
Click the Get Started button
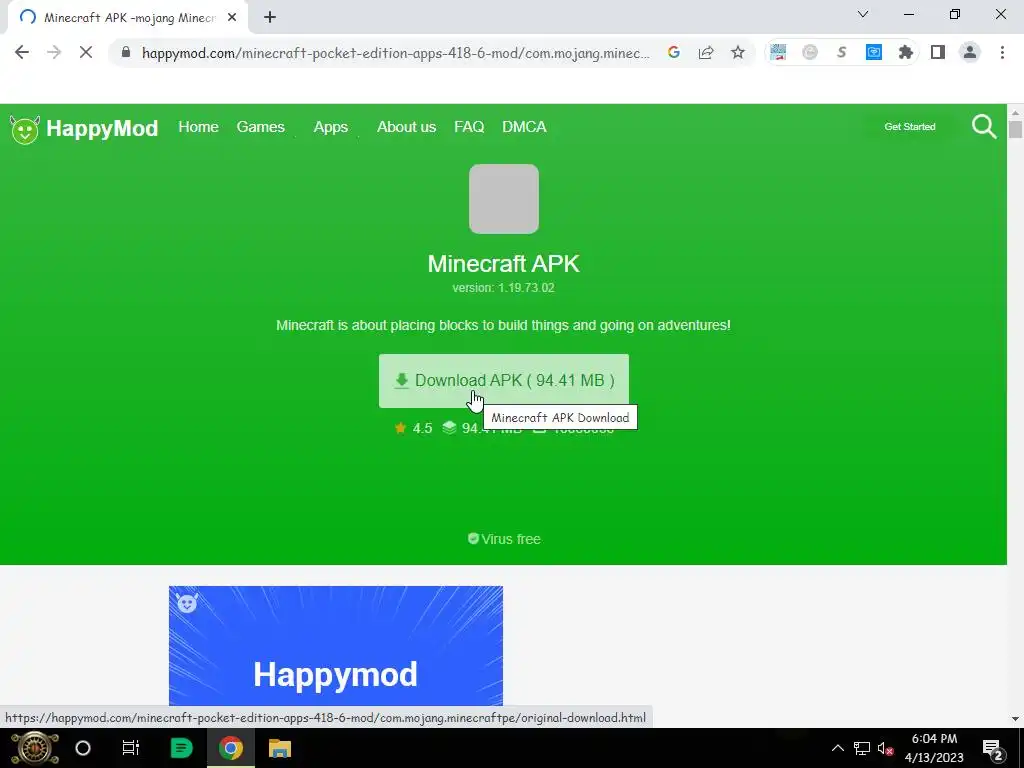point(910,127)
